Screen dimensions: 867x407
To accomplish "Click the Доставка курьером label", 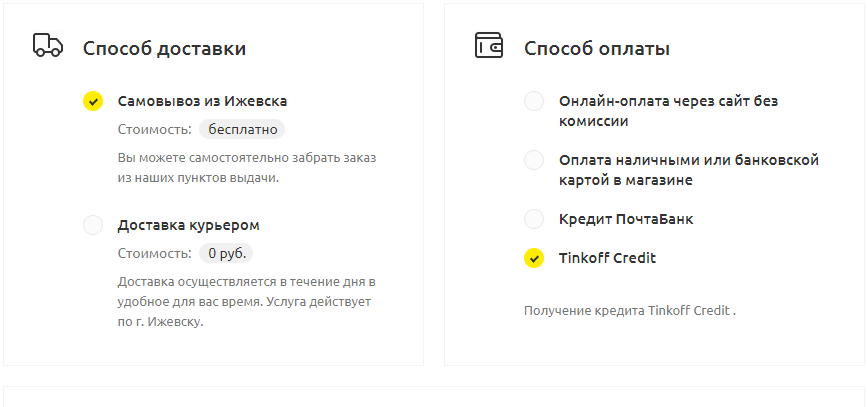I will point(189,225).
